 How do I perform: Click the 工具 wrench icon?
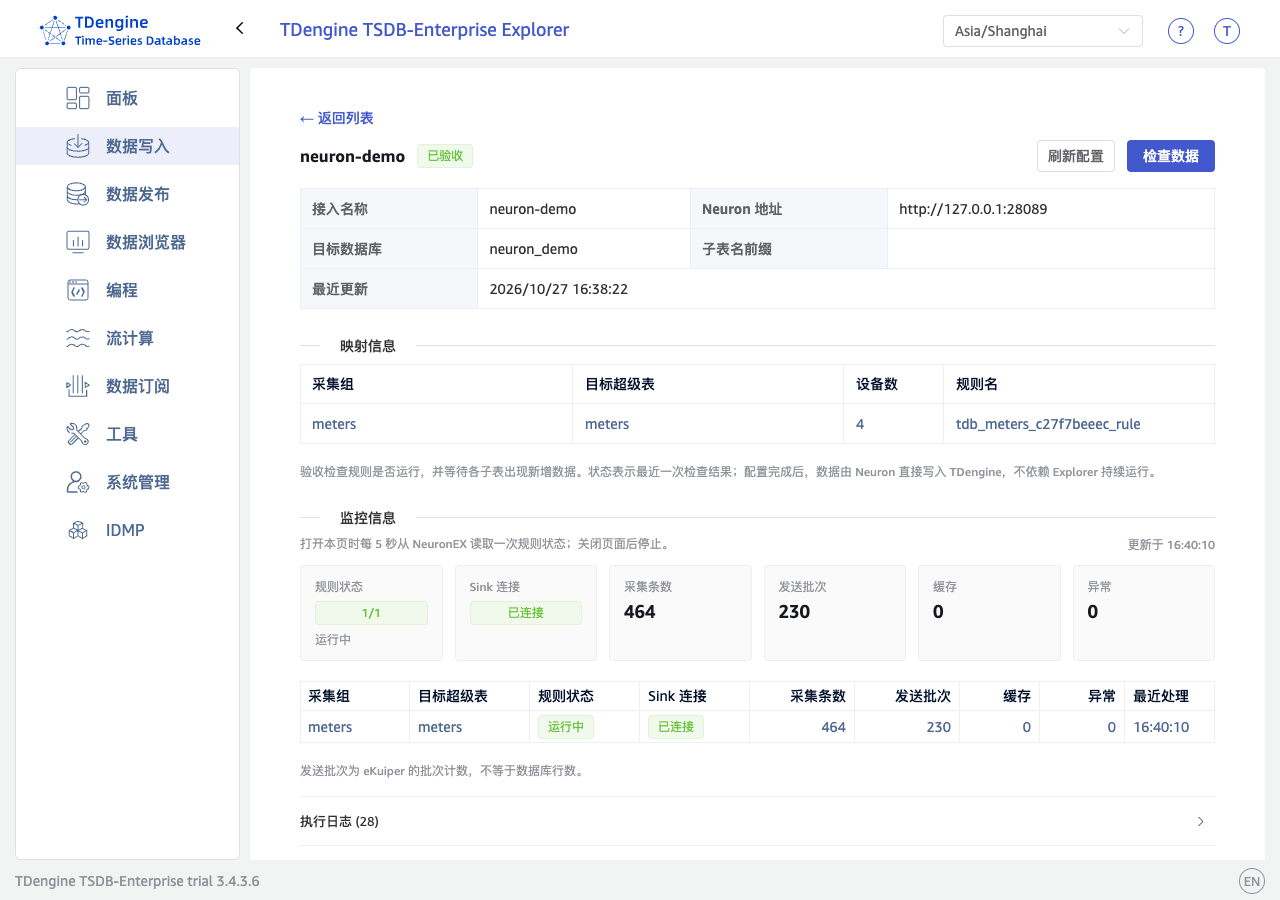click(78, 434)
